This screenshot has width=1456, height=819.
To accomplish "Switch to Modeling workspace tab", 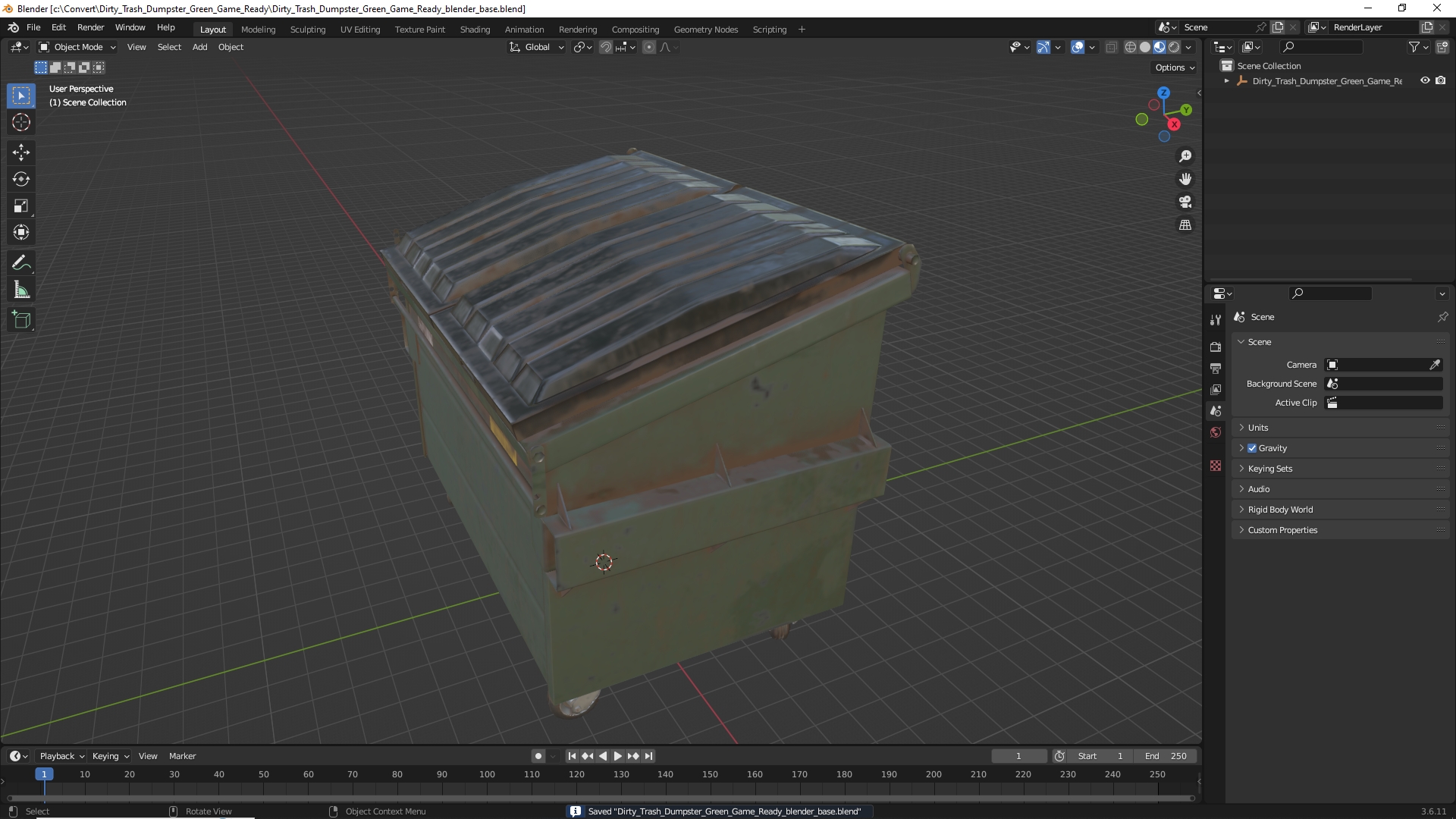I will (258, 30).
